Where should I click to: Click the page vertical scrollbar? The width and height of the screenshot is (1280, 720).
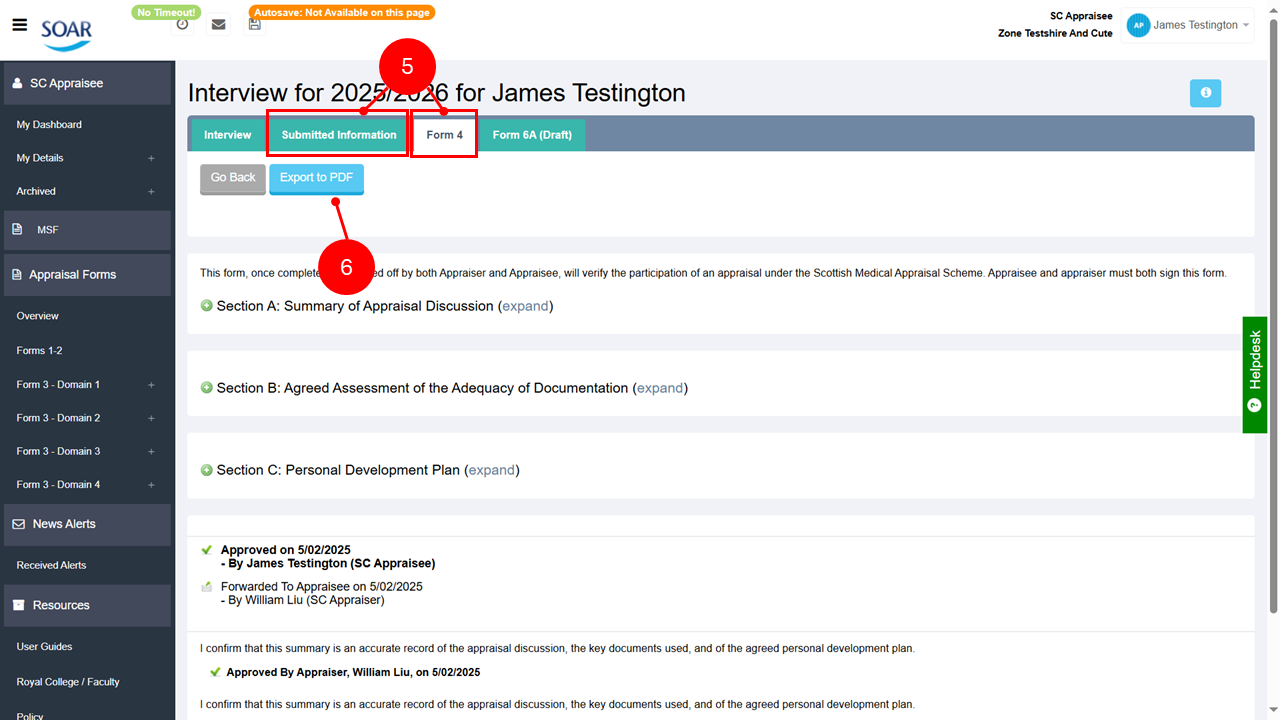tap(1273, 300)
